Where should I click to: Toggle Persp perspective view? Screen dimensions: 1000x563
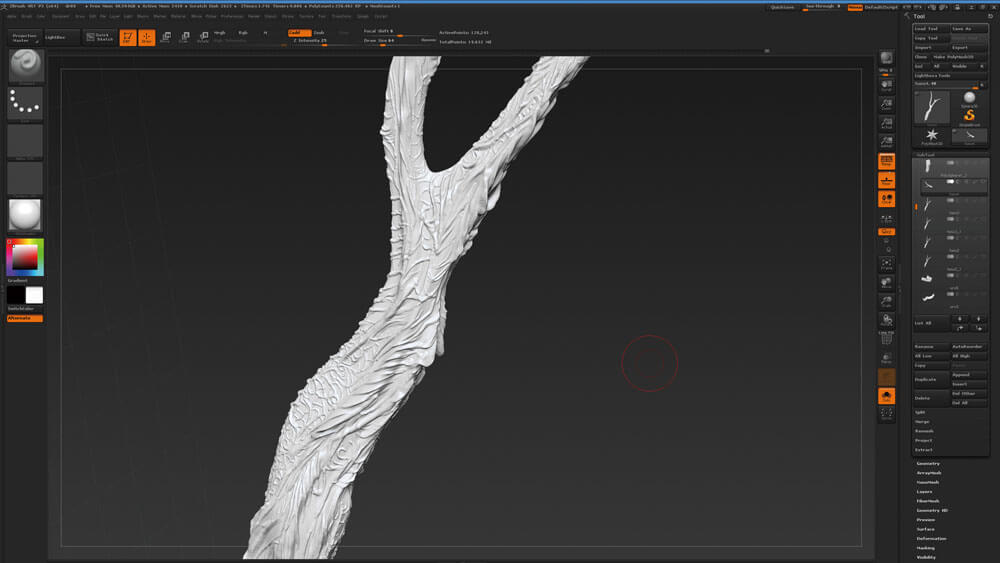pyautogui.click(x=886, y=161)
